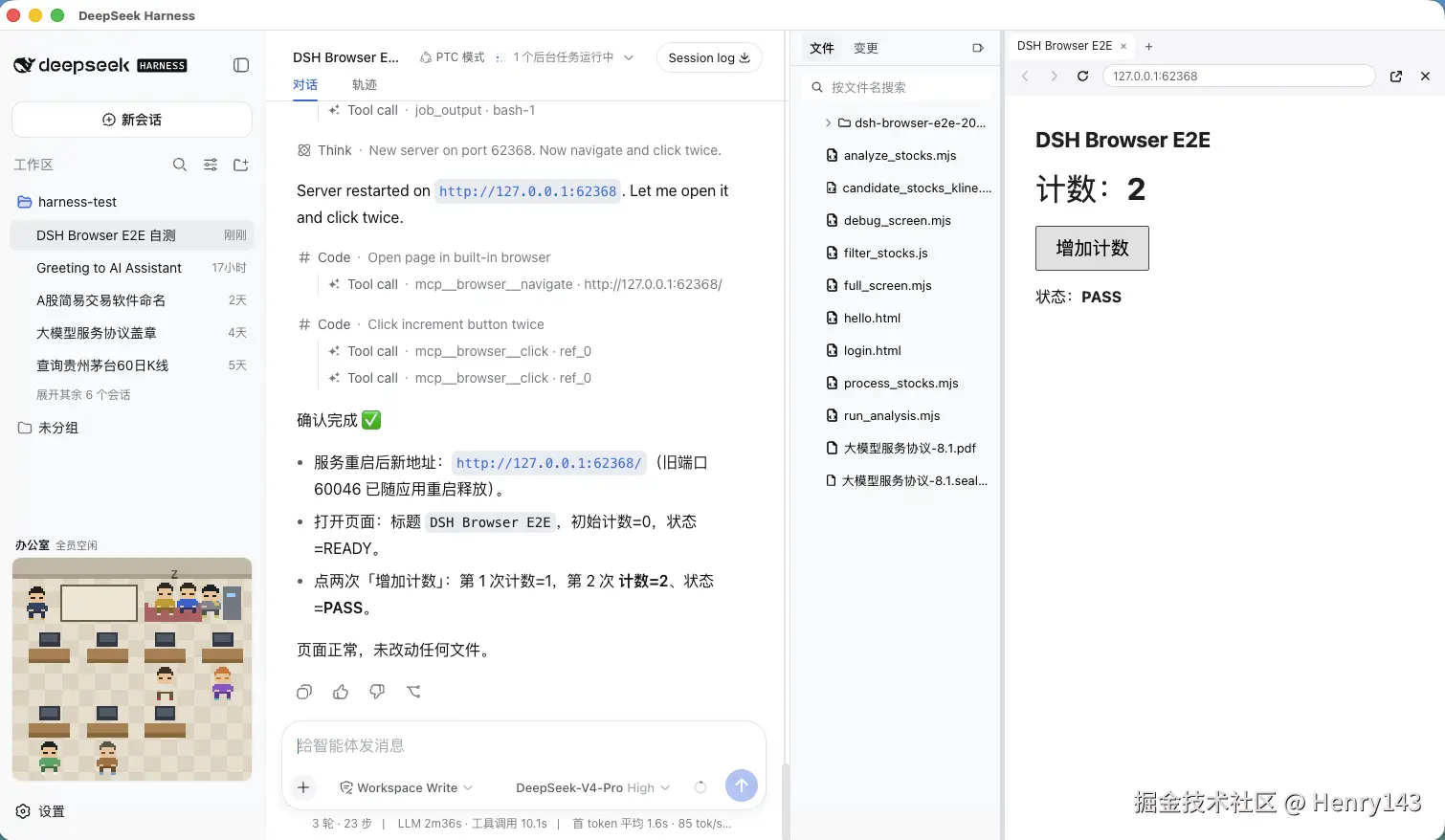Switch to the 对话 tab

pyautogui.click(x=305, y=84)
